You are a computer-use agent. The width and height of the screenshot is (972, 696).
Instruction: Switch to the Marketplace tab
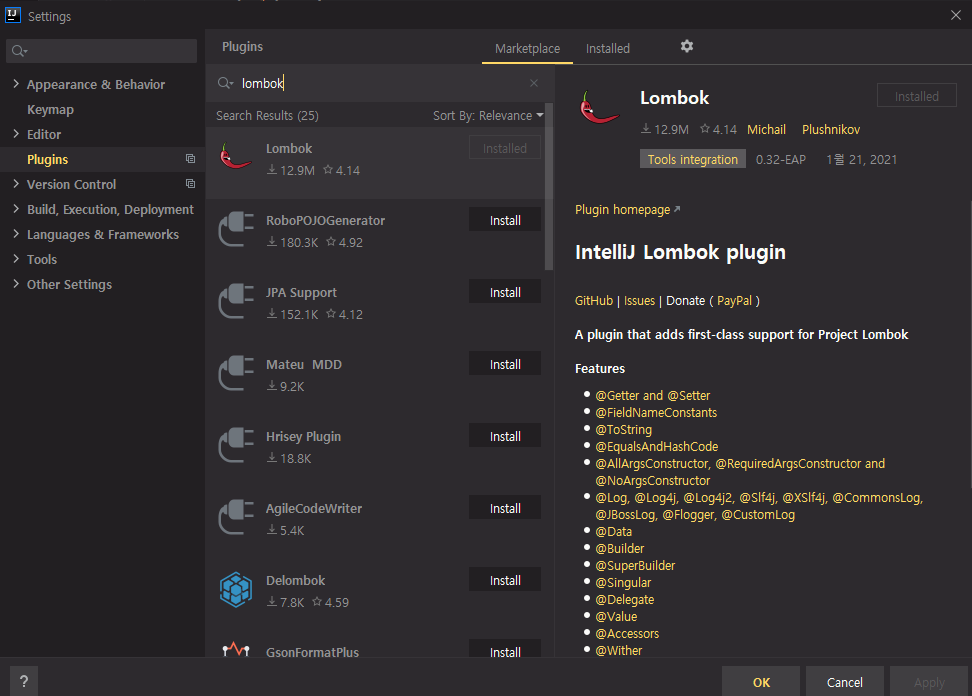(x=528, y=48)
